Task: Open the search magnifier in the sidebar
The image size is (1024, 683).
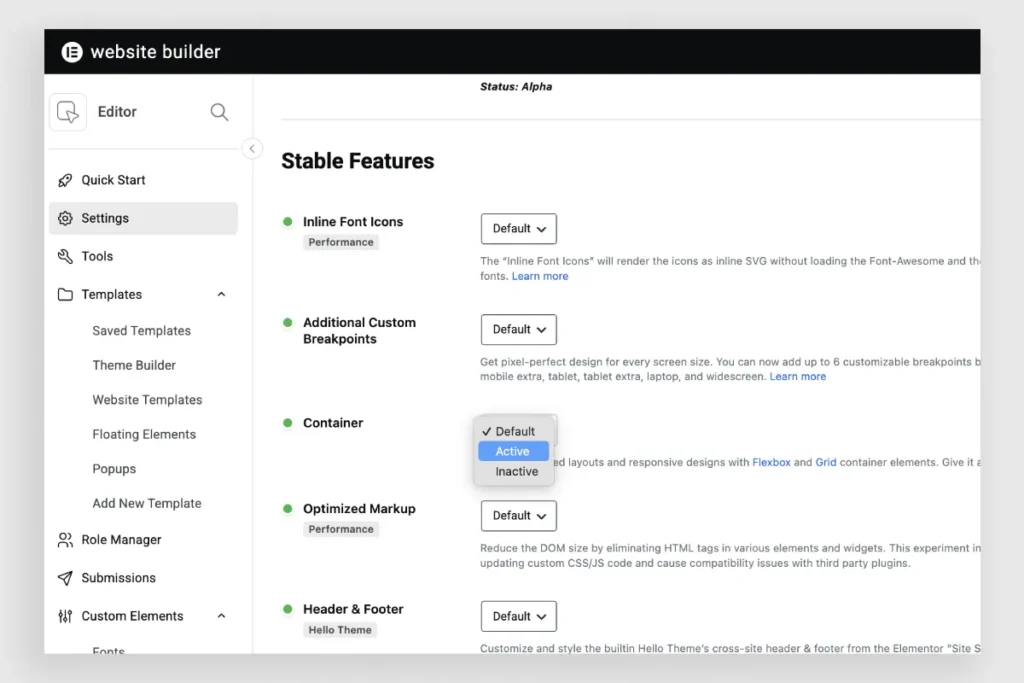Action: click(x=219, y=112)
